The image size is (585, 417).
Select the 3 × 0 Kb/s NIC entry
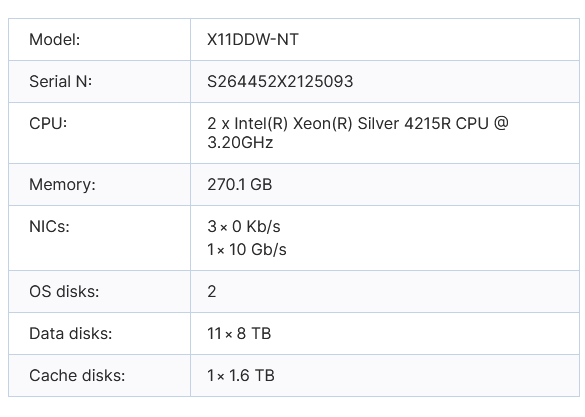pyautogui.click(x=244, y=226)
